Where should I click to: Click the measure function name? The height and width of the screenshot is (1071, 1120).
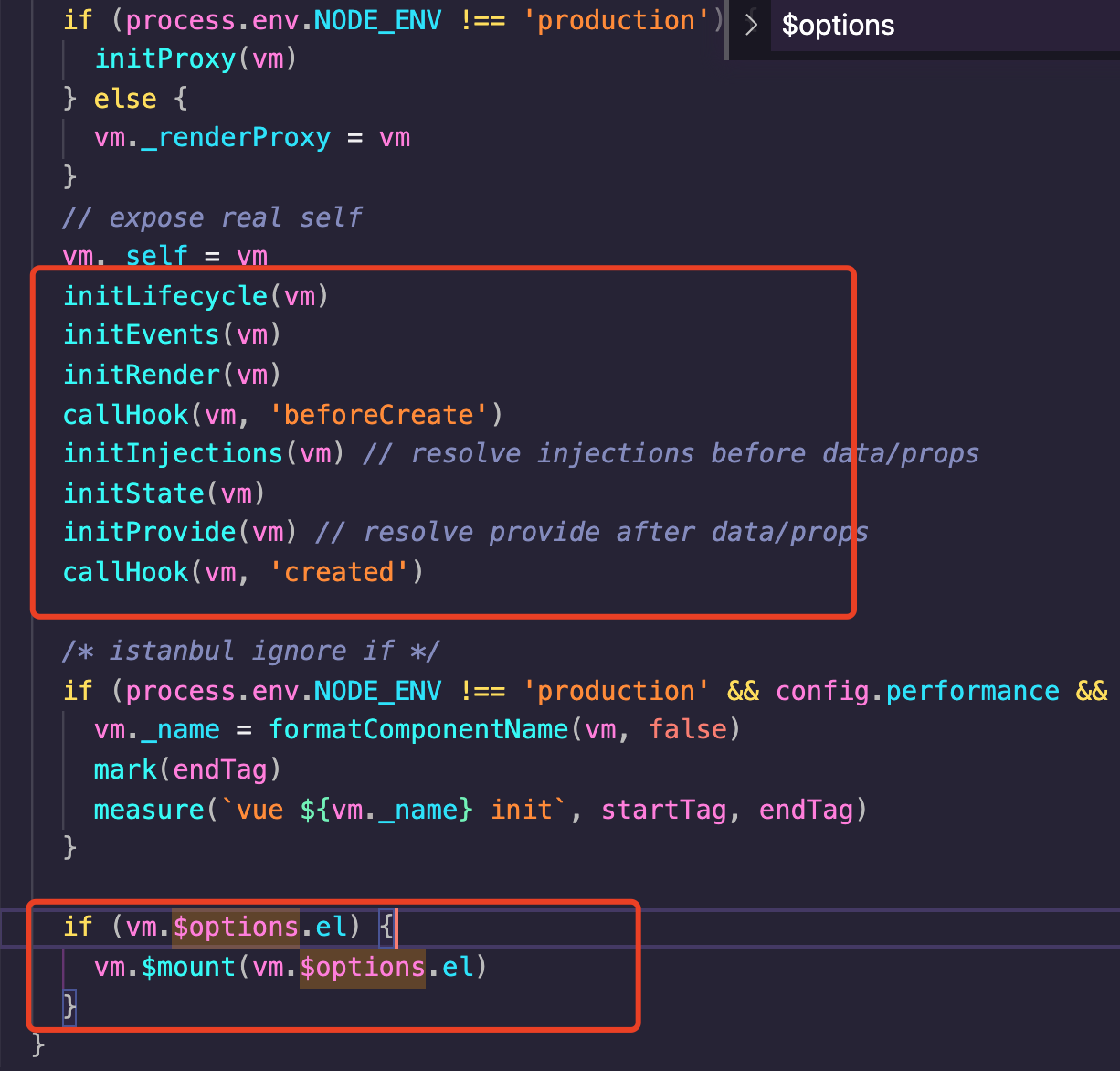click(x=149, y=809)
